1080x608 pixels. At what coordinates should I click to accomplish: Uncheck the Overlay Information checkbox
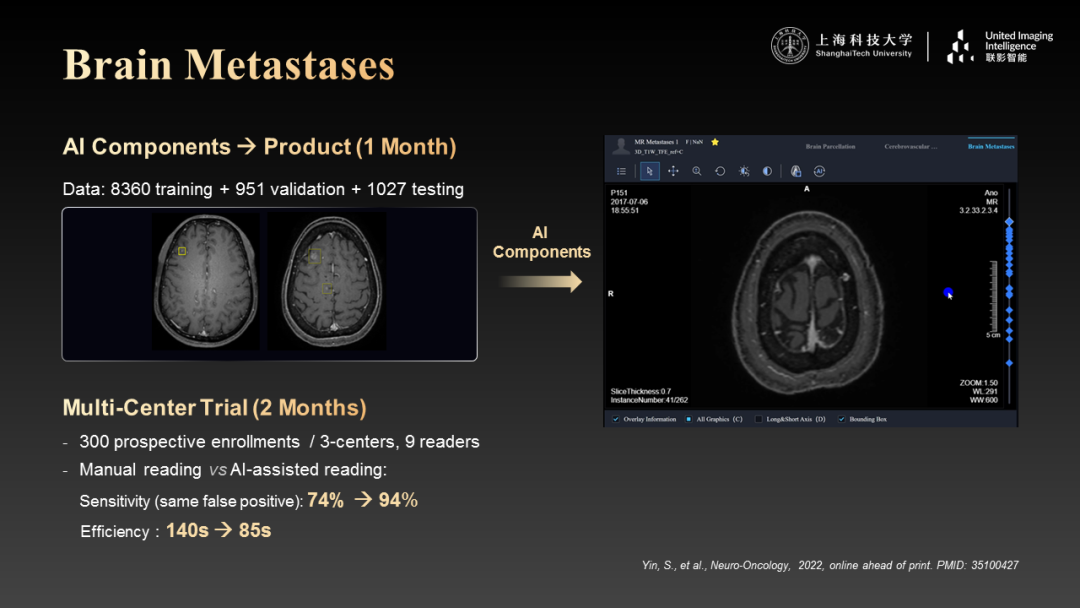(614, 419)
